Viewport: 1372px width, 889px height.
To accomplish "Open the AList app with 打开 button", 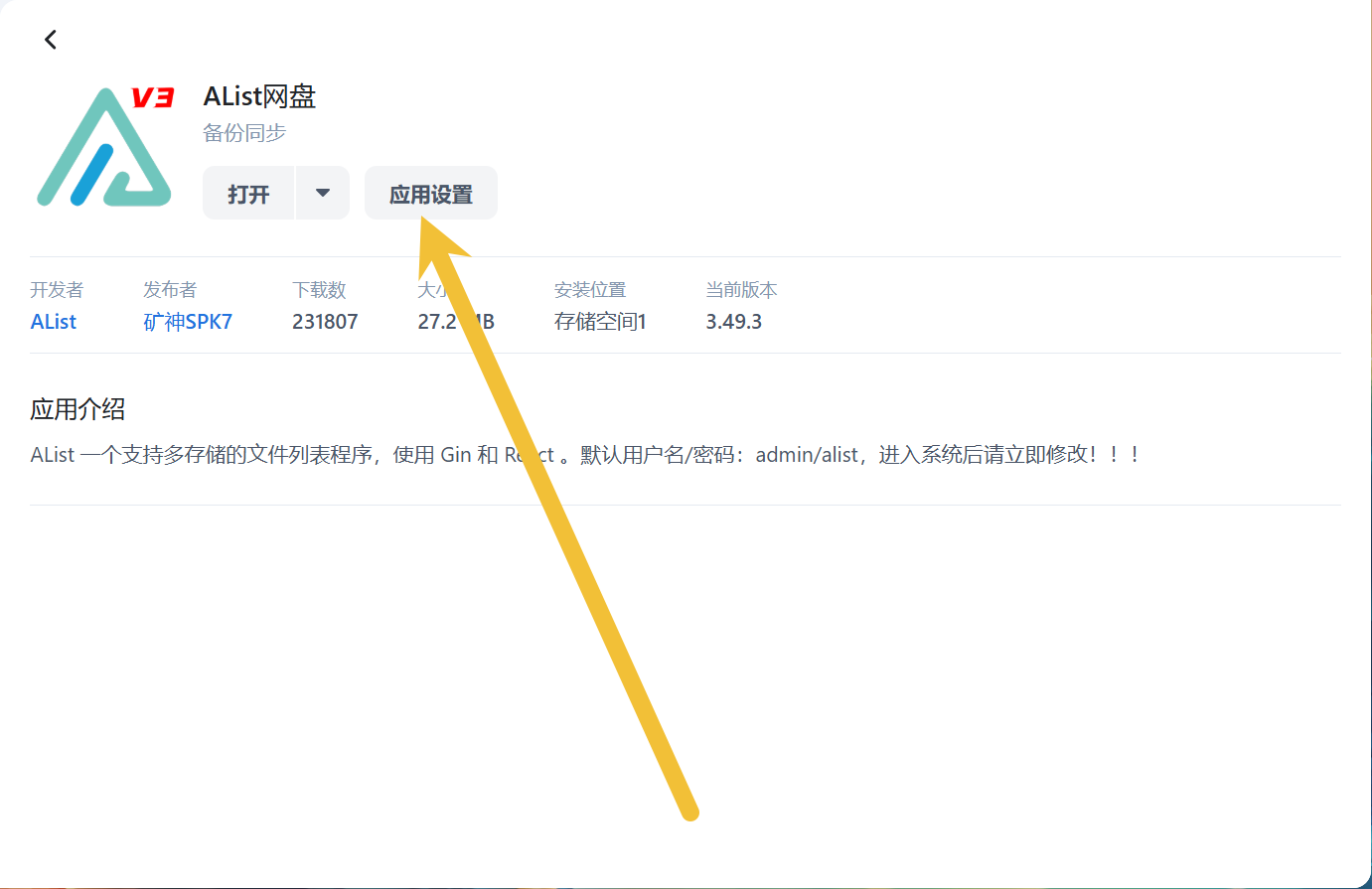I will point(248,194).
